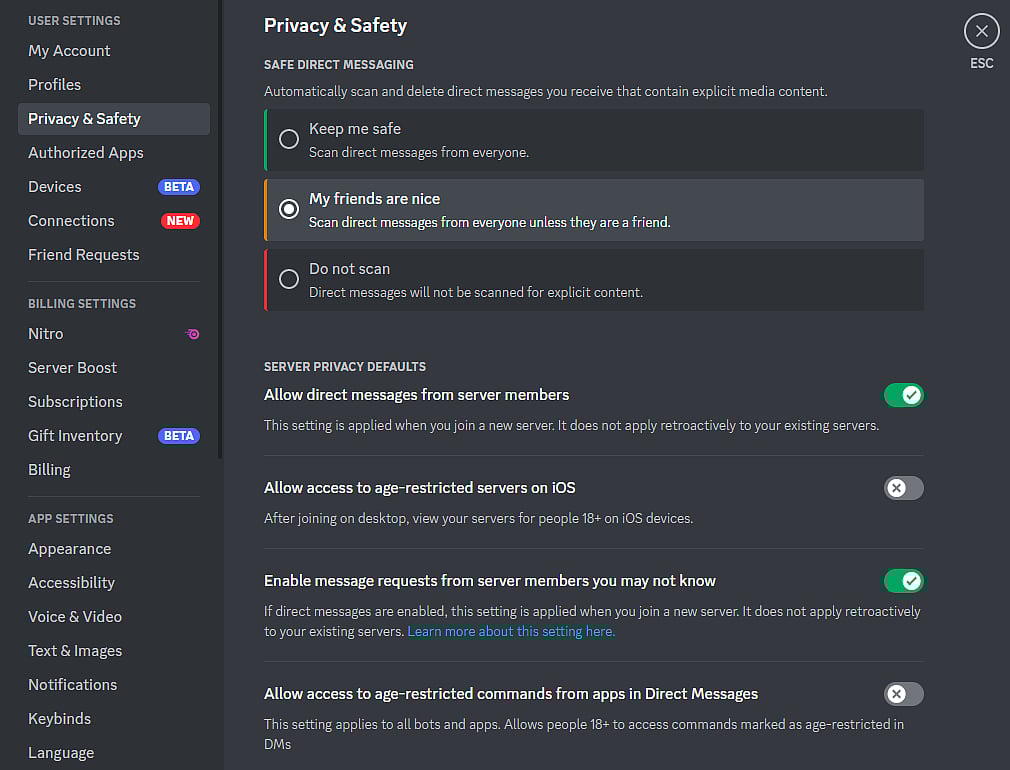Go to Authorized Apps settings

pos(86,153)
